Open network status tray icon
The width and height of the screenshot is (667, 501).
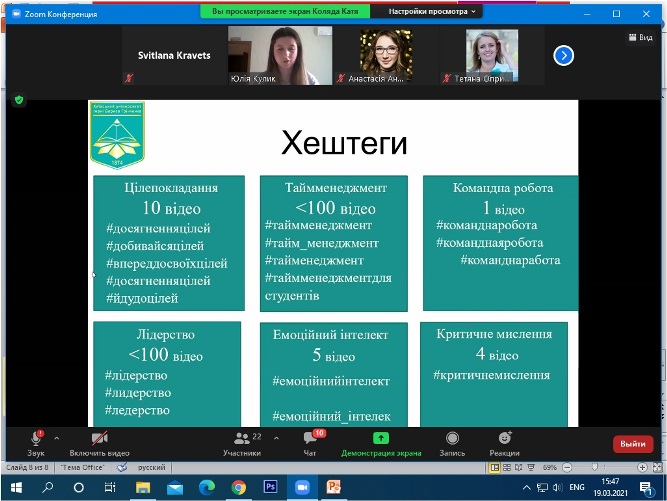542,488
